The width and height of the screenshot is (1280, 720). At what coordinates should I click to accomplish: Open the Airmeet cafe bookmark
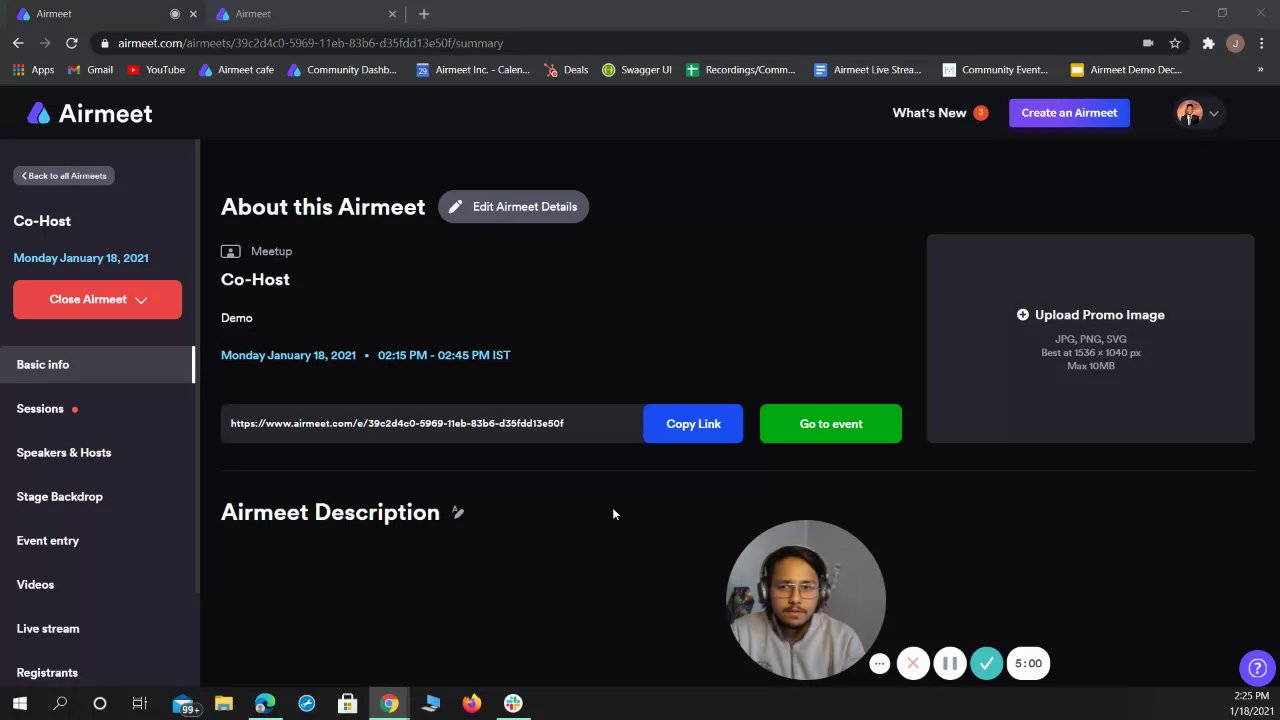[237, 70]
